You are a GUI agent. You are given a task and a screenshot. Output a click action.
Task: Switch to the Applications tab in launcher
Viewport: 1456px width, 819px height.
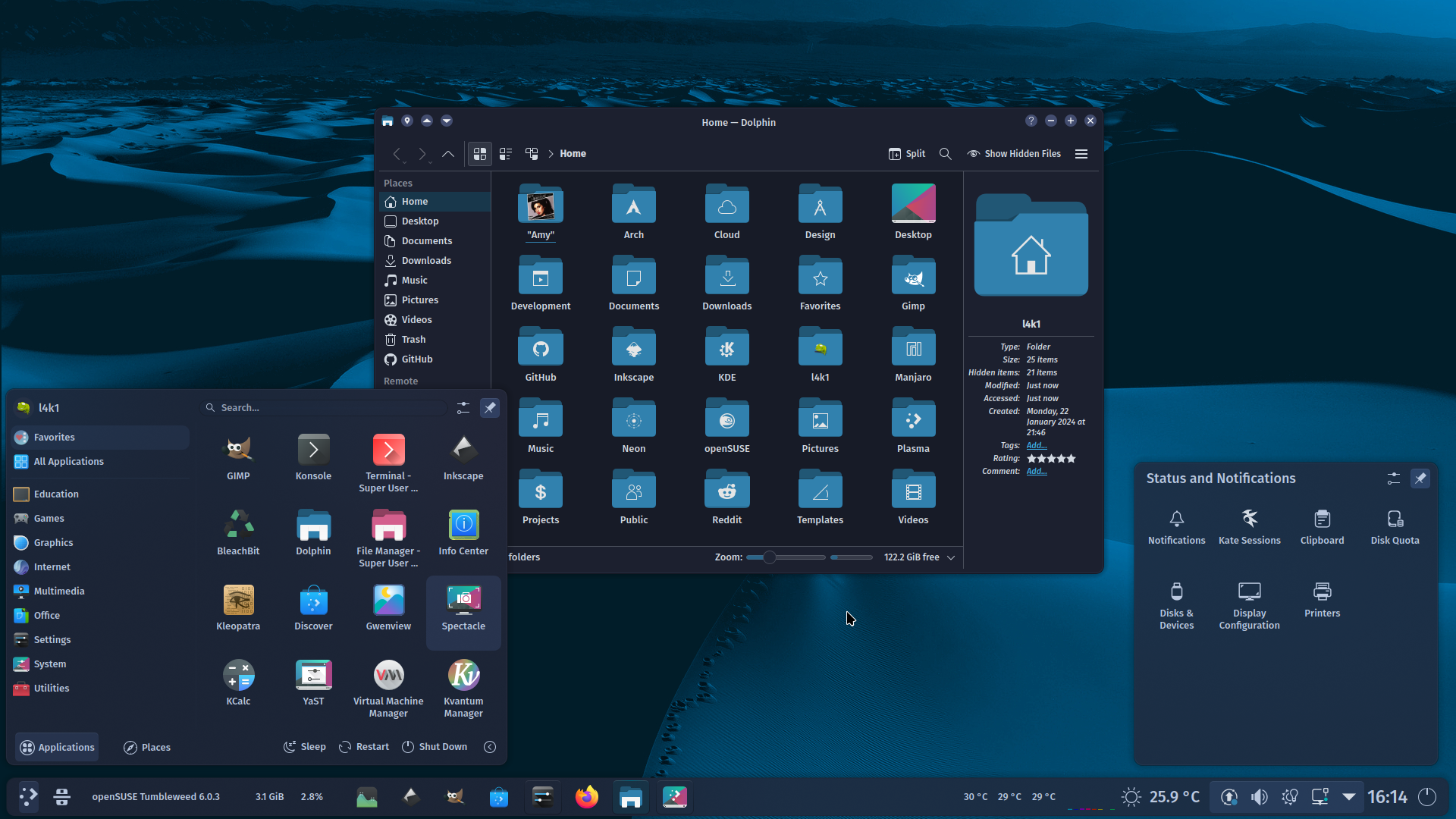point(57,747)
